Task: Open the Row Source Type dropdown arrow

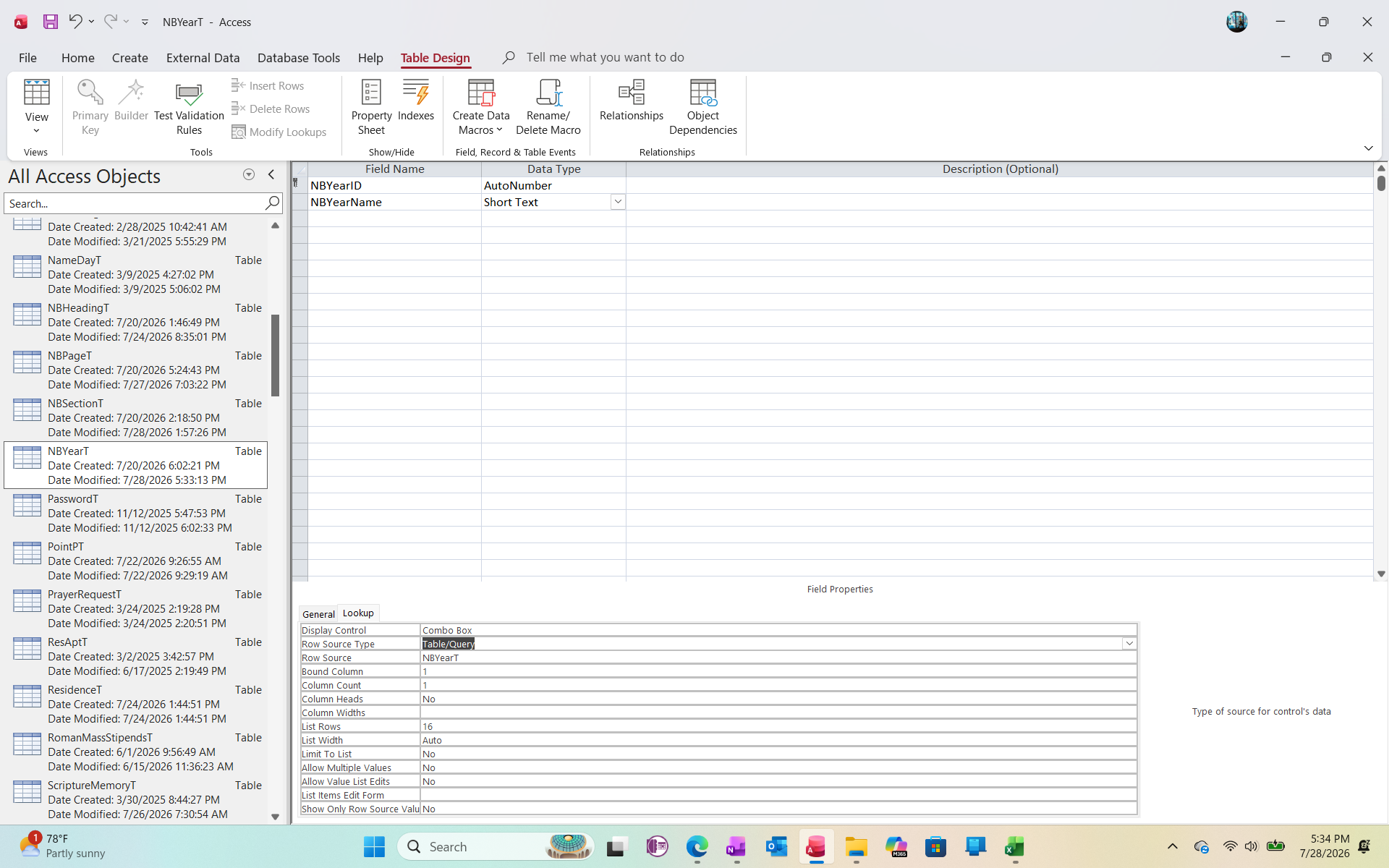Action: pos(1129,644)
